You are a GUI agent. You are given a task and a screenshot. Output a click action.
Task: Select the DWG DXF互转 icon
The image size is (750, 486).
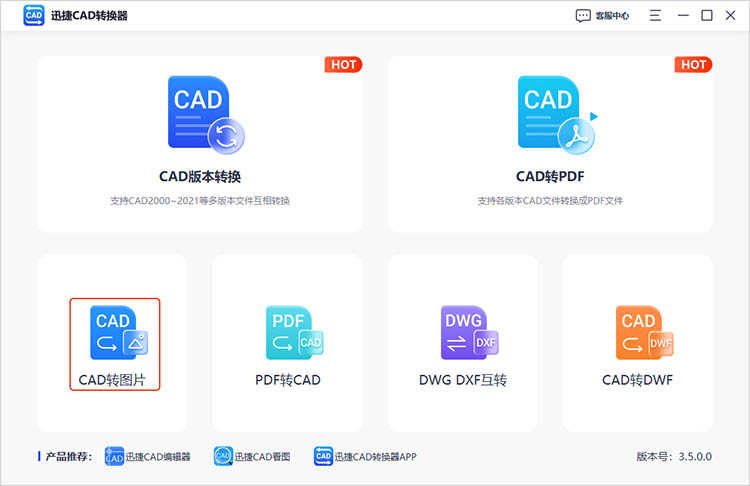(x=470, y=333)
